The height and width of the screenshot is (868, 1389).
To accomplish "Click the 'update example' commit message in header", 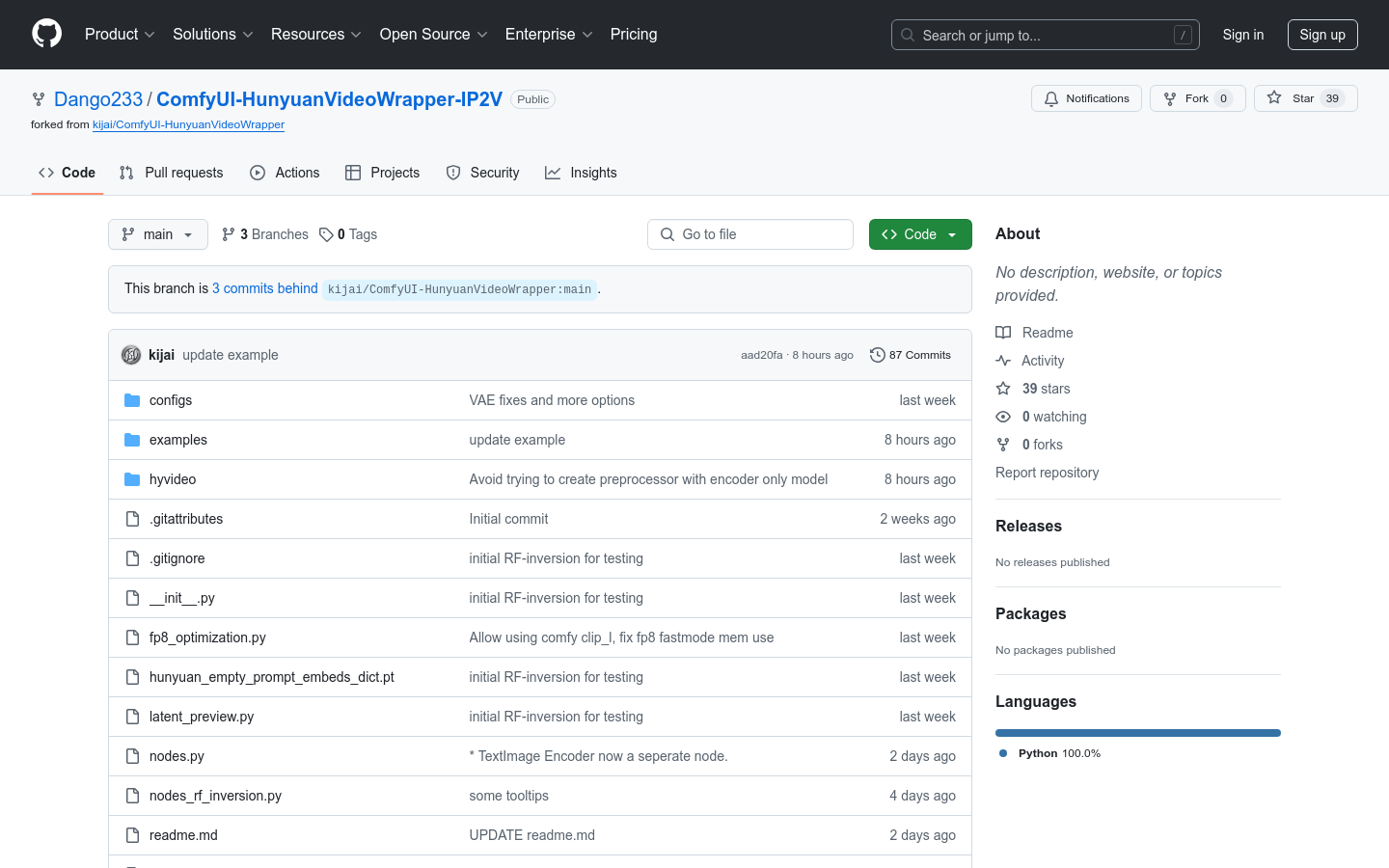I will click(231, 355).
